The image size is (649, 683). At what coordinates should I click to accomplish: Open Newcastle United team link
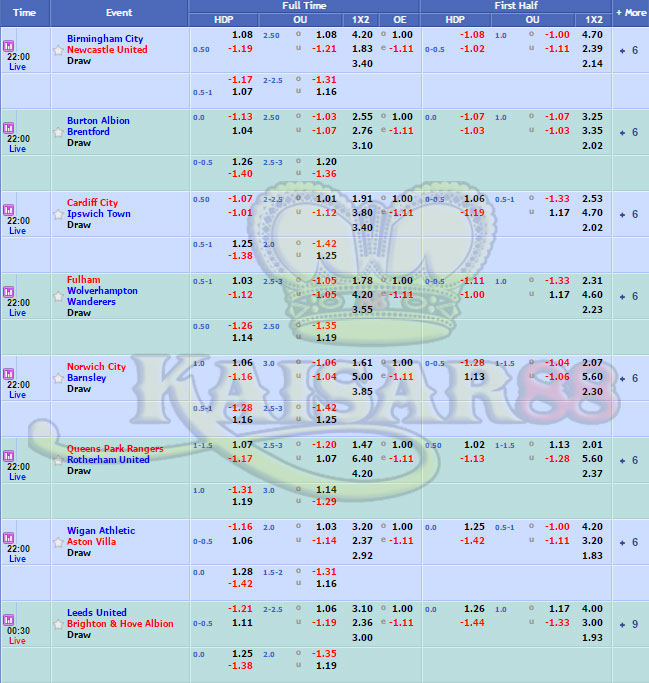point(107,50)
